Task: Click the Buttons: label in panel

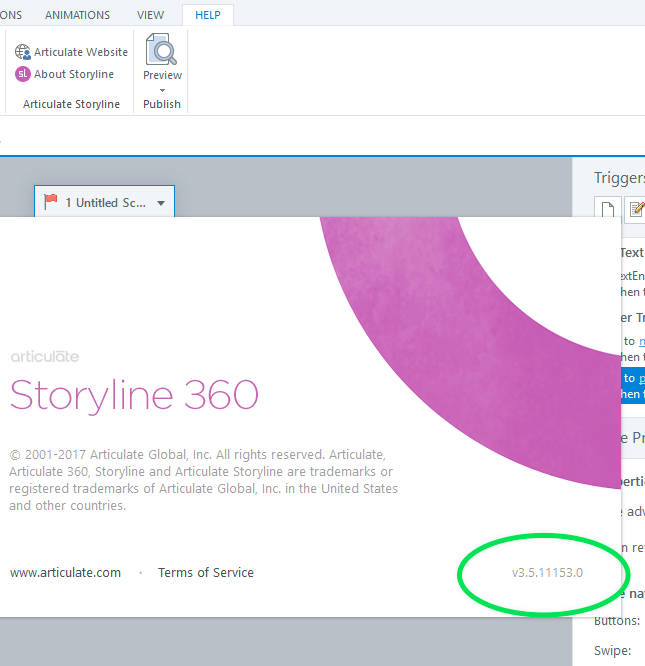Action: click(x=617, y=621)
